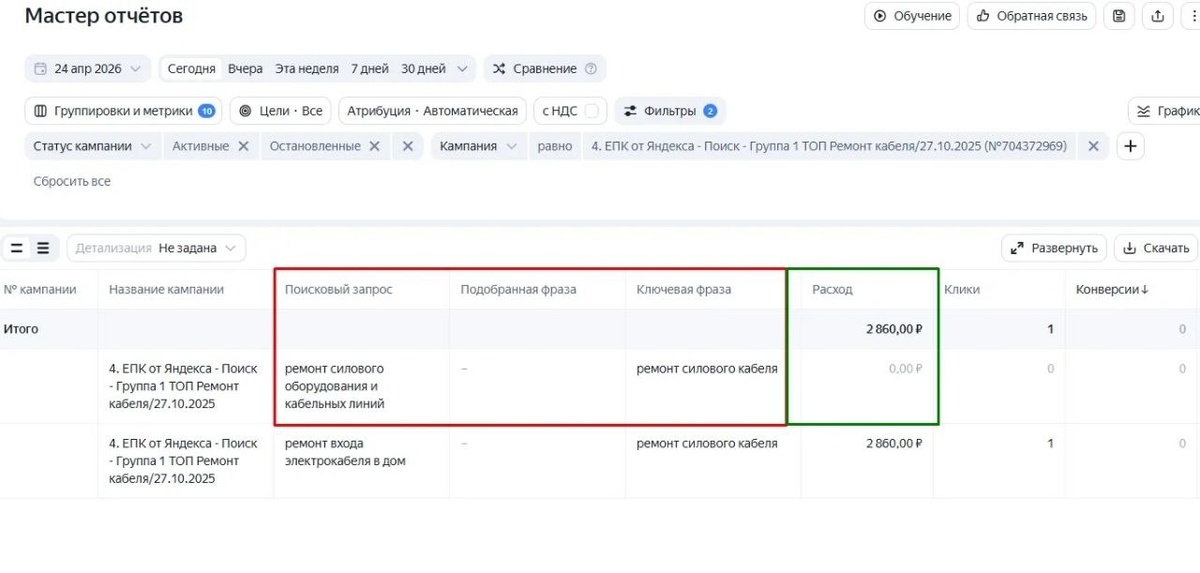Screen dimensions: 1200x573
Task: Open Группировки и метрики settings
Action: click(123, 111)
